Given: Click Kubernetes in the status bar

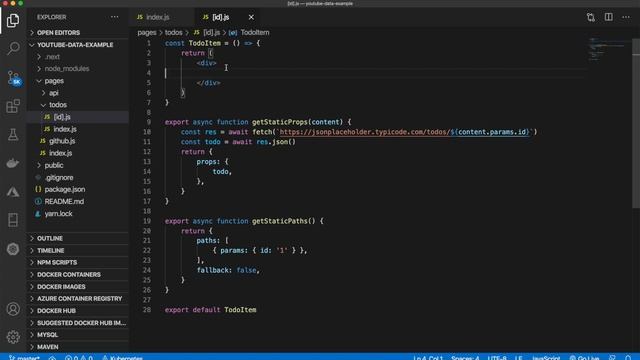Looking at the screenshot, I should tap(122, 358).
